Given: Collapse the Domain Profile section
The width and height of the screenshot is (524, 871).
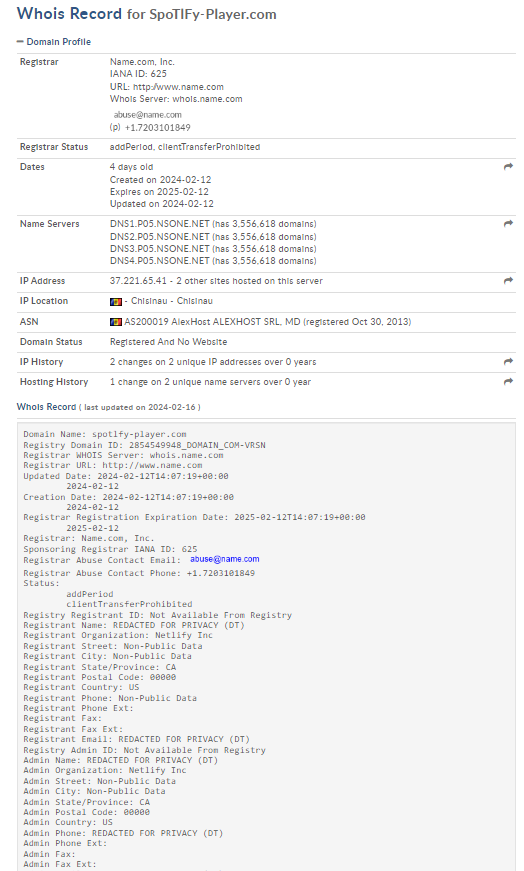Looking at the screenshot, I should tap(54, 42).
